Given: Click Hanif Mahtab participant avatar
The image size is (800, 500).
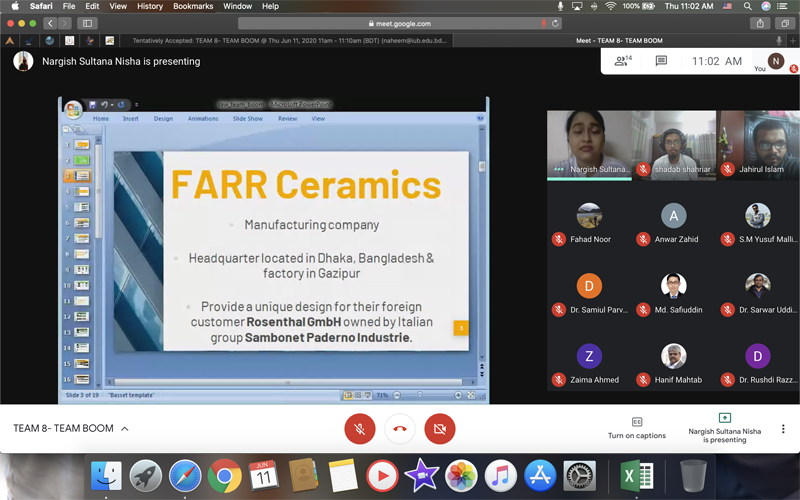Looking at the screenshot, I should (673, 356).
